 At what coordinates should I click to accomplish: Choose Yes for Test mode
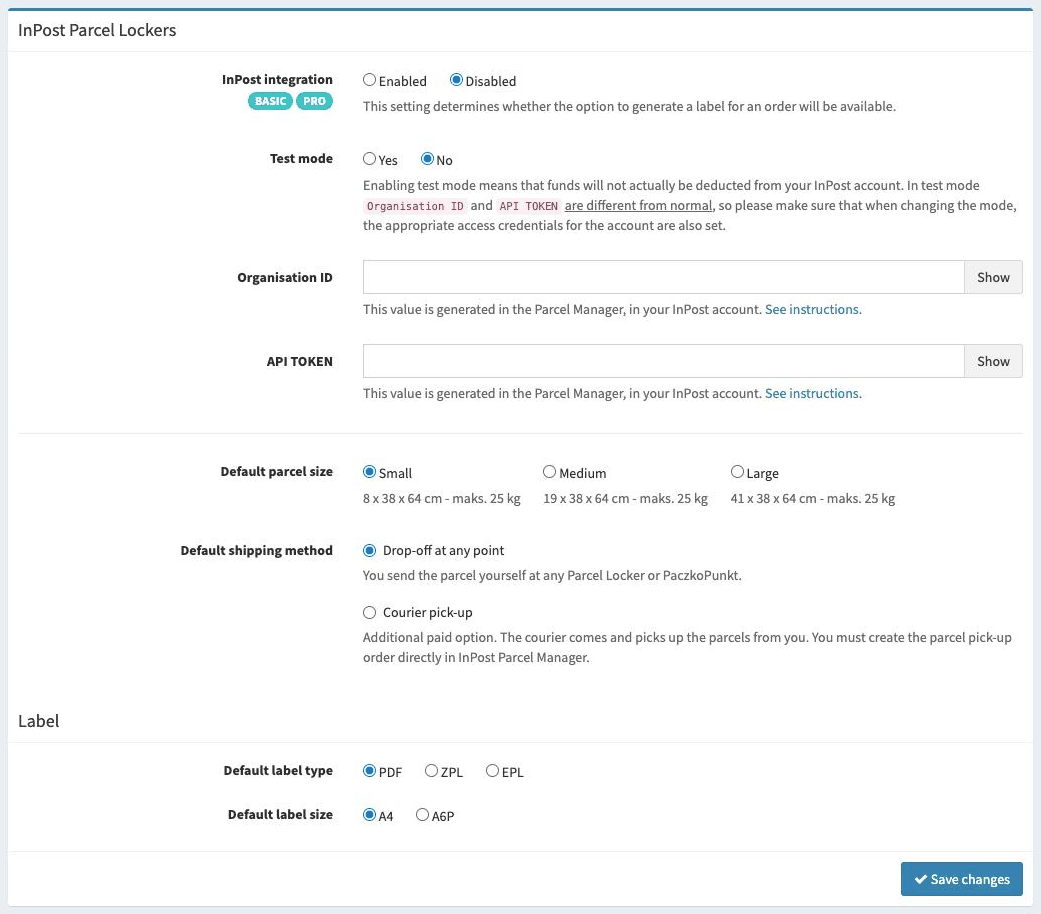tap(369, 159)
